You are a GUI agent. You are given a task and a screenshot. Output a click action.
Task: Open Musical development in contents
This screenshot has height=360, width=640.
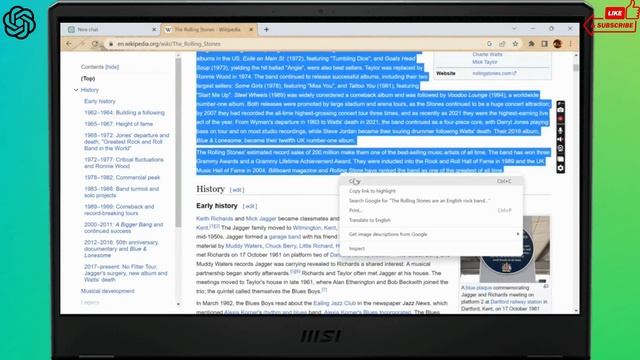(107, 291)
